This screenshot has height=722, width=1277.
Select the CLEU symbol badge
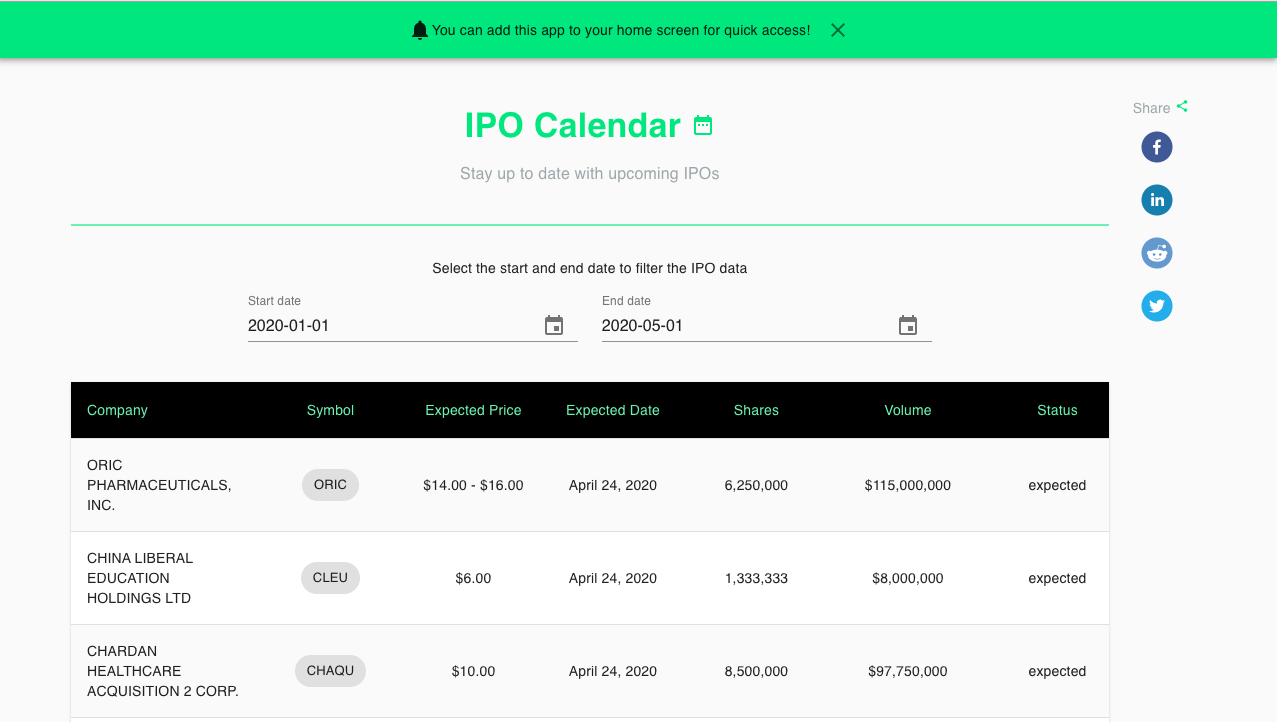(x=330, y=577)
